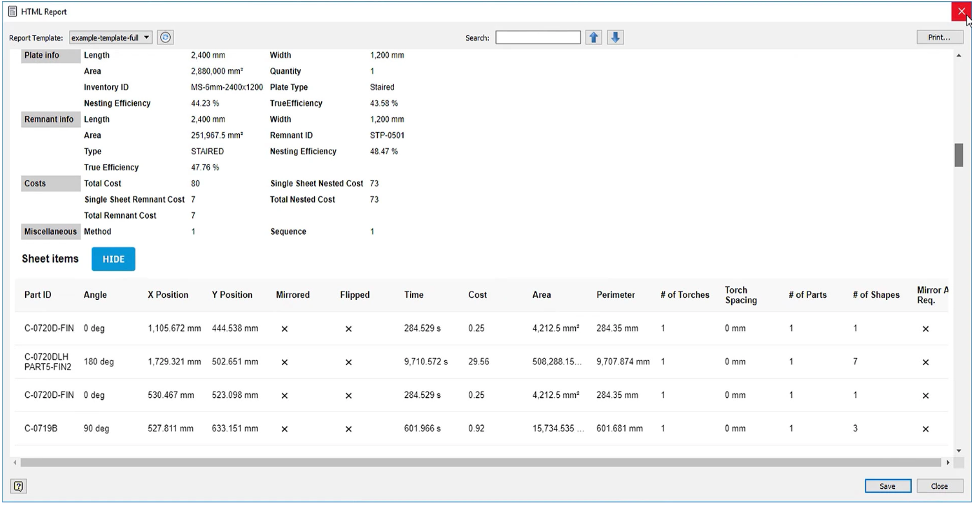Click the refresh icon beside Report Template
Viewport: 977px width, 506px height.
pyautogui.click(x=166, y=37)
